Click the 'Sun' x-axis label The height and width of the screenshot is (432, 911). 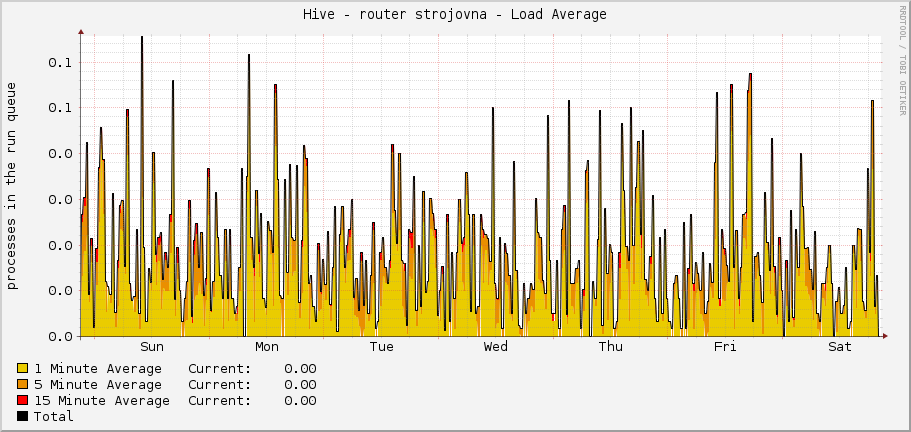(x=152, y=347)
